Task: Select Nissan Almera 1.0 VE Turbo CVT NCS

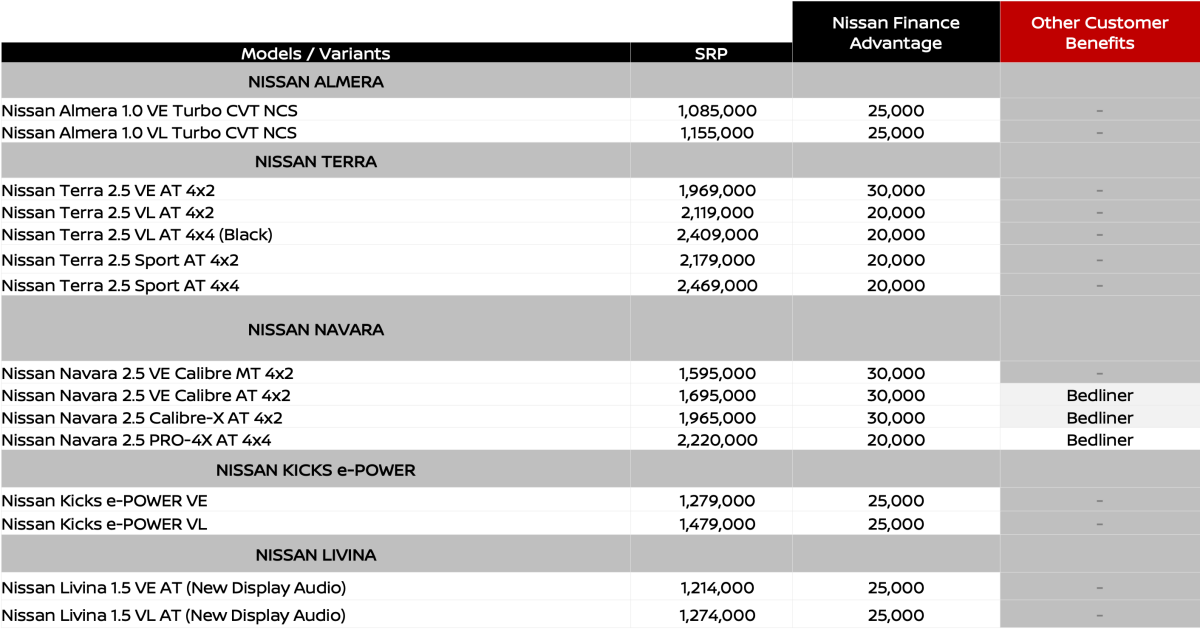Action: pos(149,110)
